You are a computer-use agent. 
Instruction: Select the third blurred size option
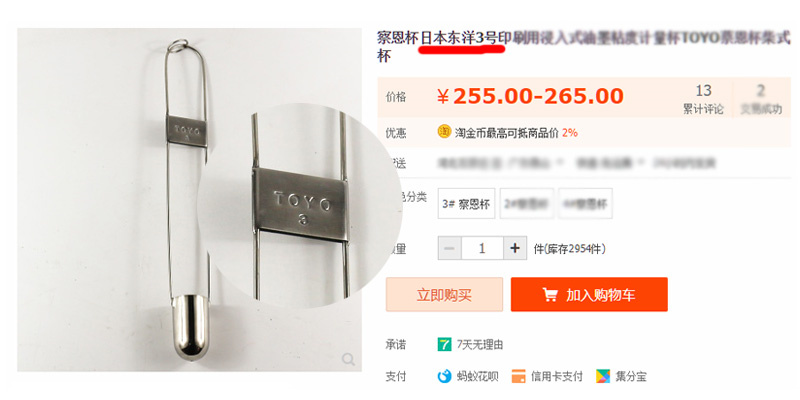point(585,204)
